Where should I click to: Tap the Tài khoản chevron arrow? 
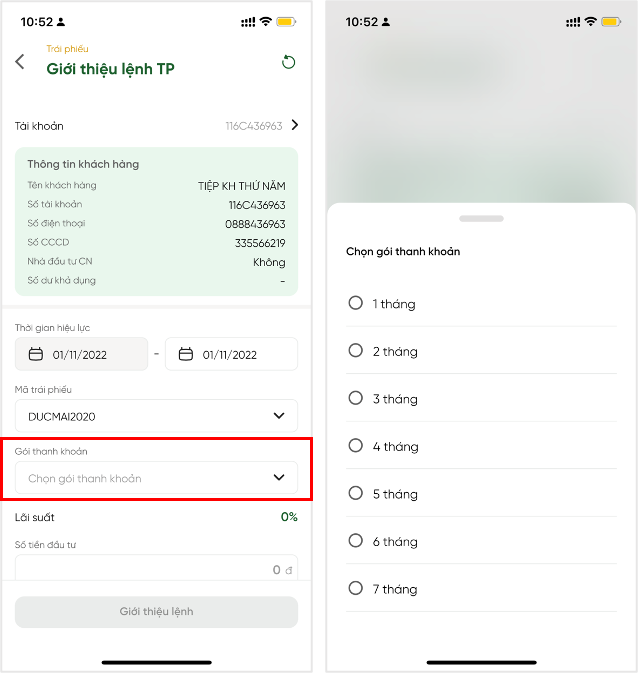click(294, 125)
